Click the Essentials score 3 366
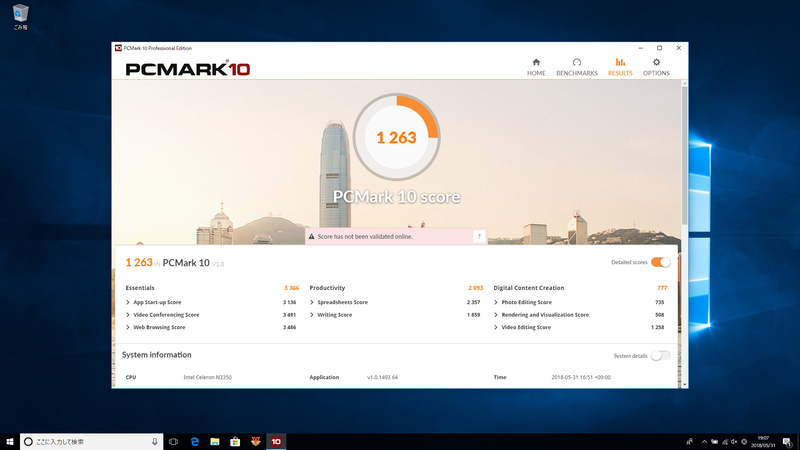Image resolution: width=800 pixels, height=450 pixels. coord(291,288)
